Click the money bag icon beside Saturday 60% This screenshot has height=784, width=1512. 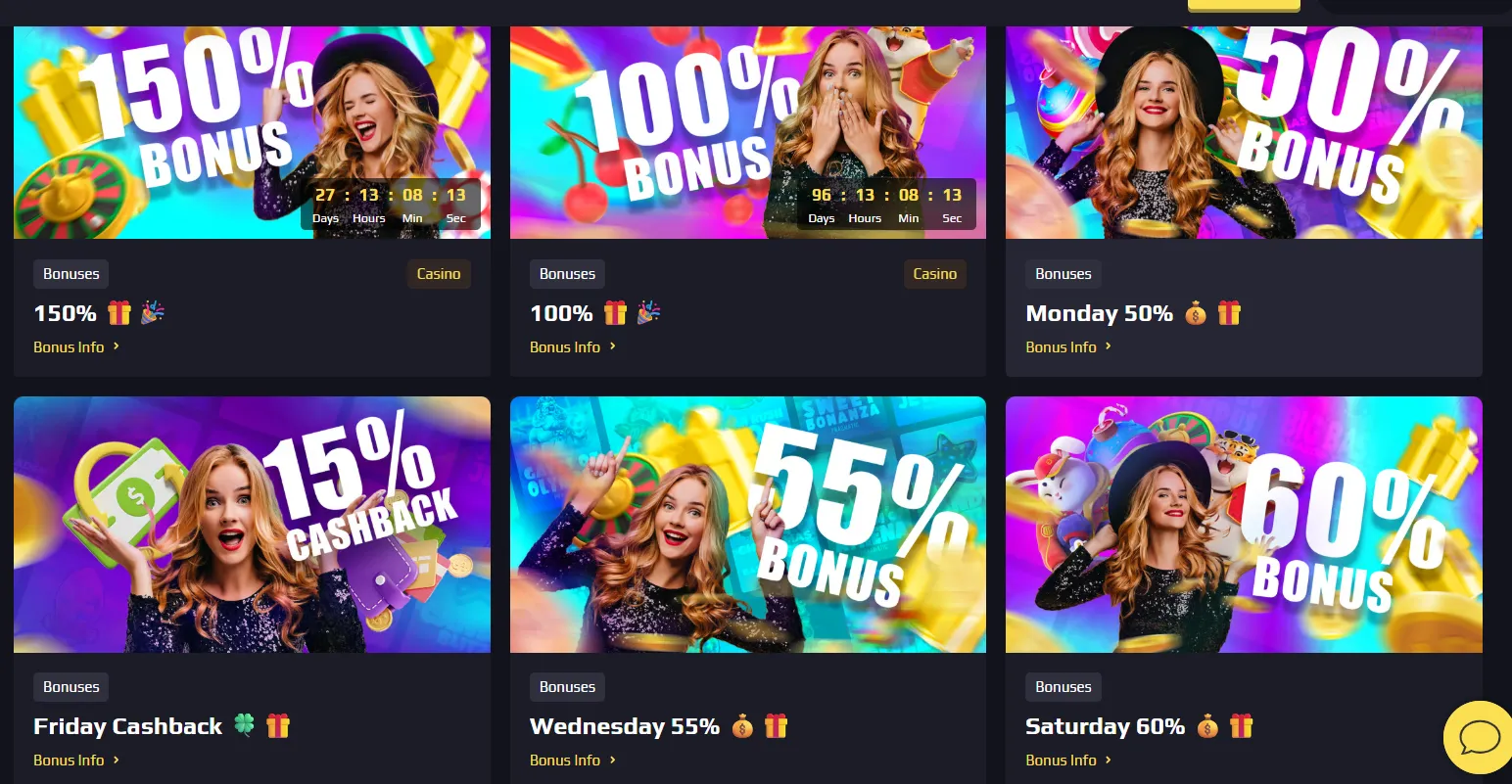(x=1207, y=726)
